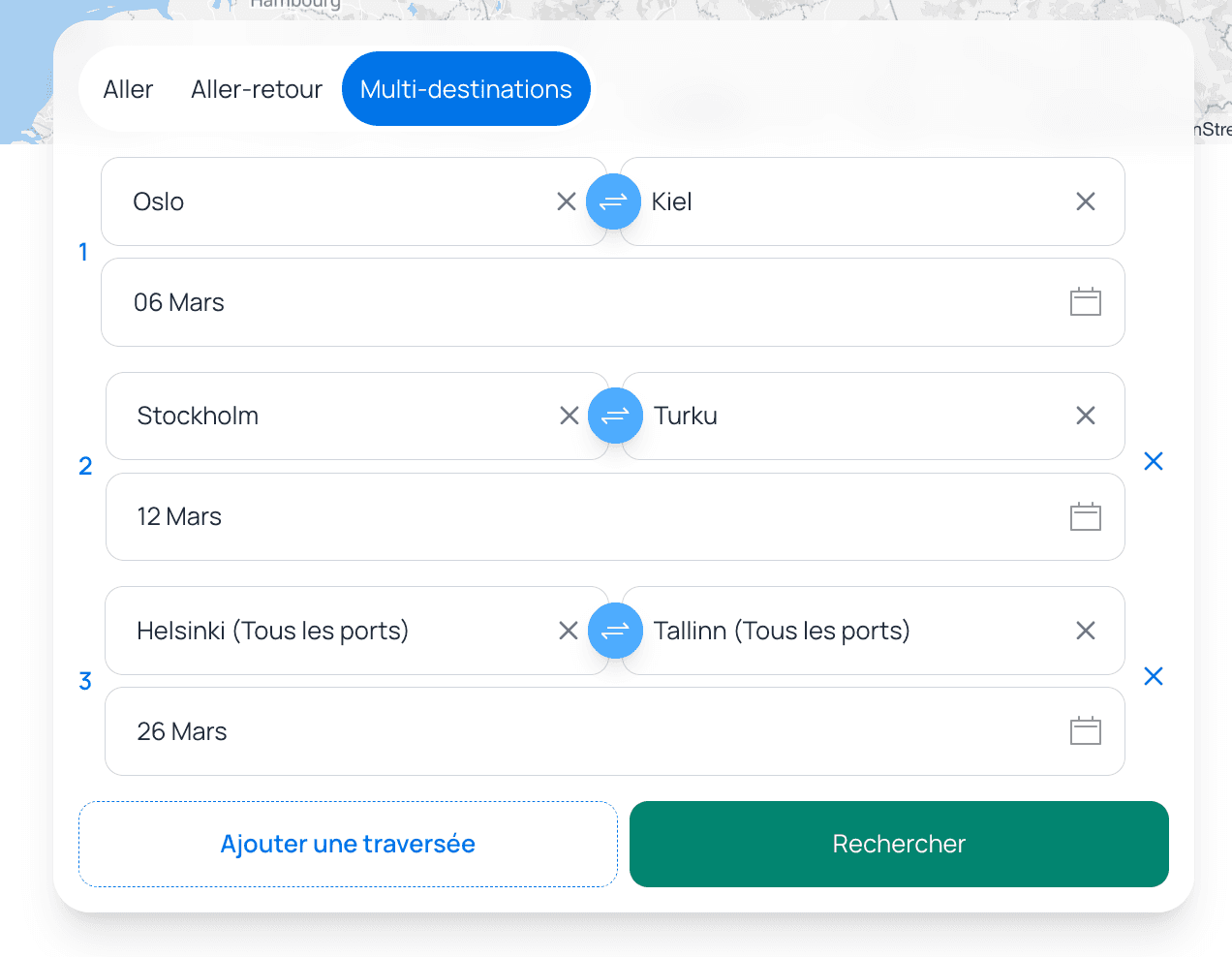Swap Helsinki and Tallinn ports

click(x=615, y=631)
